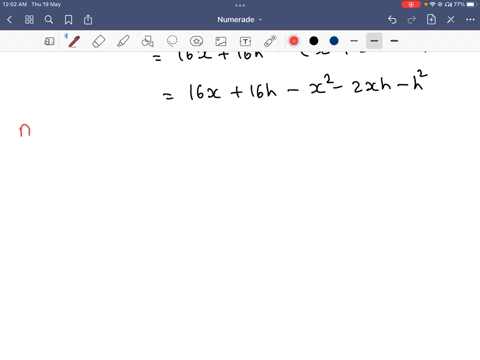Image resolution: width=480 pixels, height=360 pixels.
Task: Select the thickest stroke width
Action: pyautogui.click(x=394, y=41)
